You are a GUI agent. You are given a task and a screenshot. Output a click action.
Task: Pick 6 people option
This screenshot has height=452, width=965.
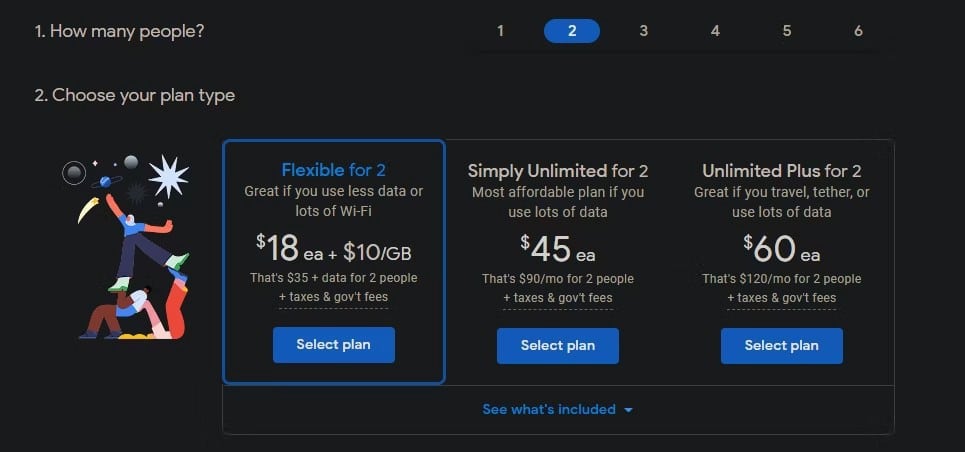(x=859, y=31)
